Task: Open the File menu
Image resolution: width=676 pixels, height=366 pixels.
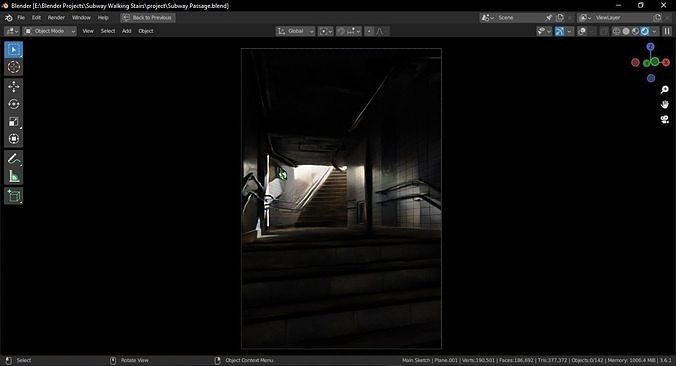Action: pos(21,18)
